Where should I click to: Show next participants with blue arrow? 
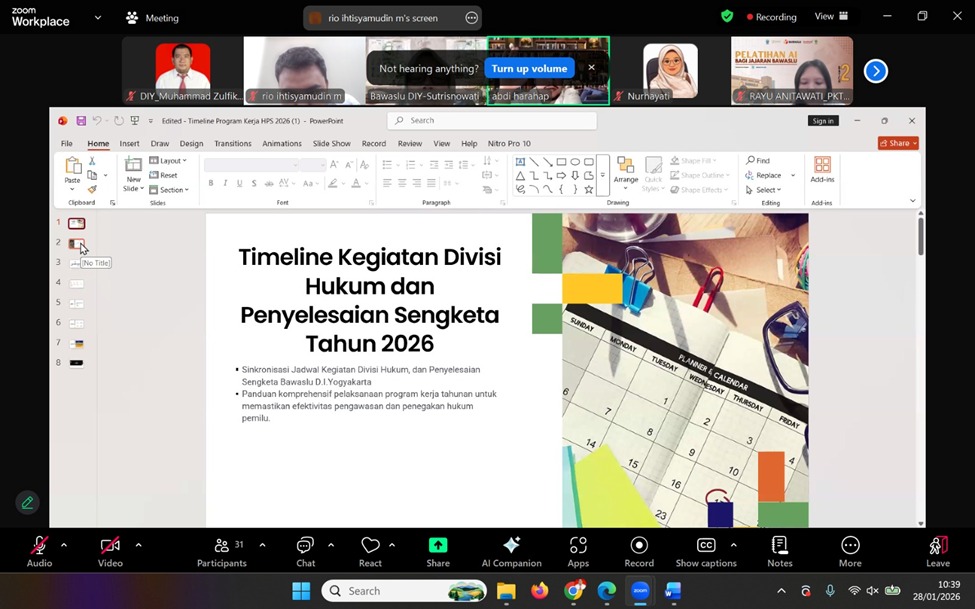click(876, 71)
